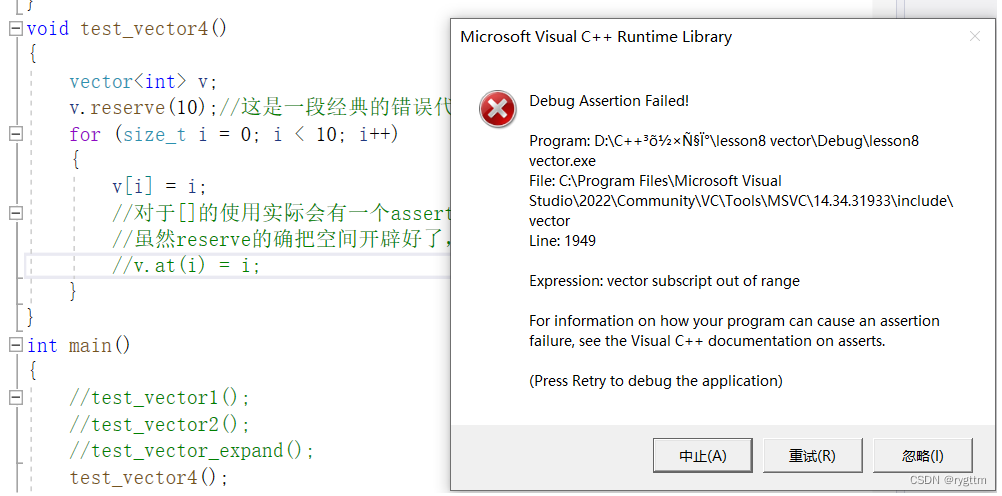Click the Microsoft Visual C++ Runtime Library title
1002x496 pixels.
tap(596, 37)
